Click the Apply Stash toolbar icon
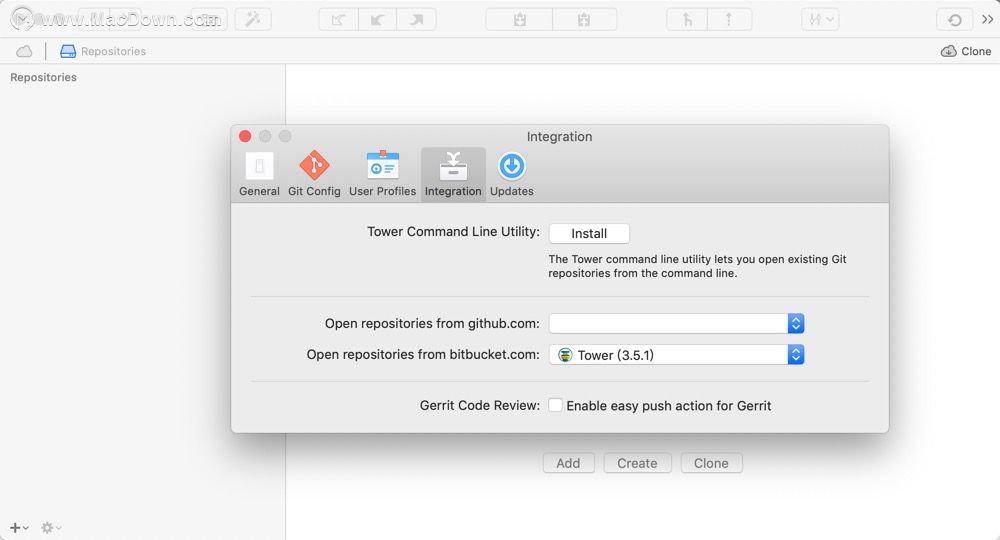The height and width of the screenshot is (540, 1000). tap(584, 19)
